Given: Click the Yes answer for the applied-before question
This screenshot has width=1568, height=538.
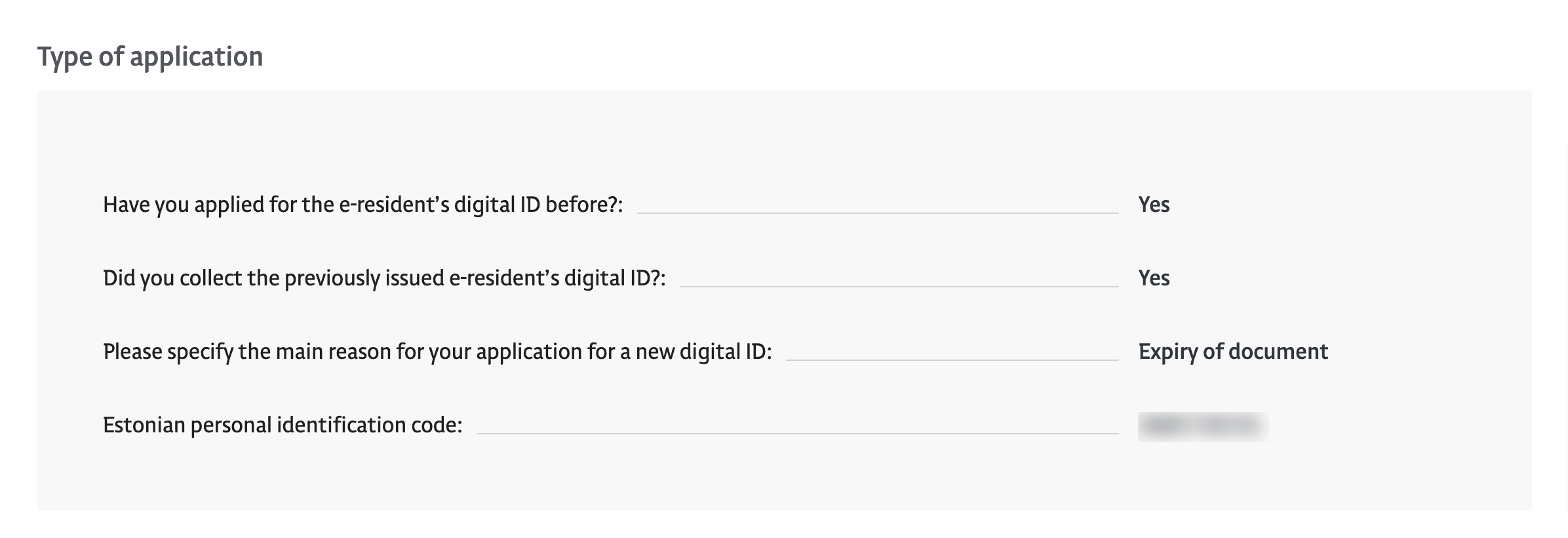Looking at the screenshot, I should (x=1154, y=205).
